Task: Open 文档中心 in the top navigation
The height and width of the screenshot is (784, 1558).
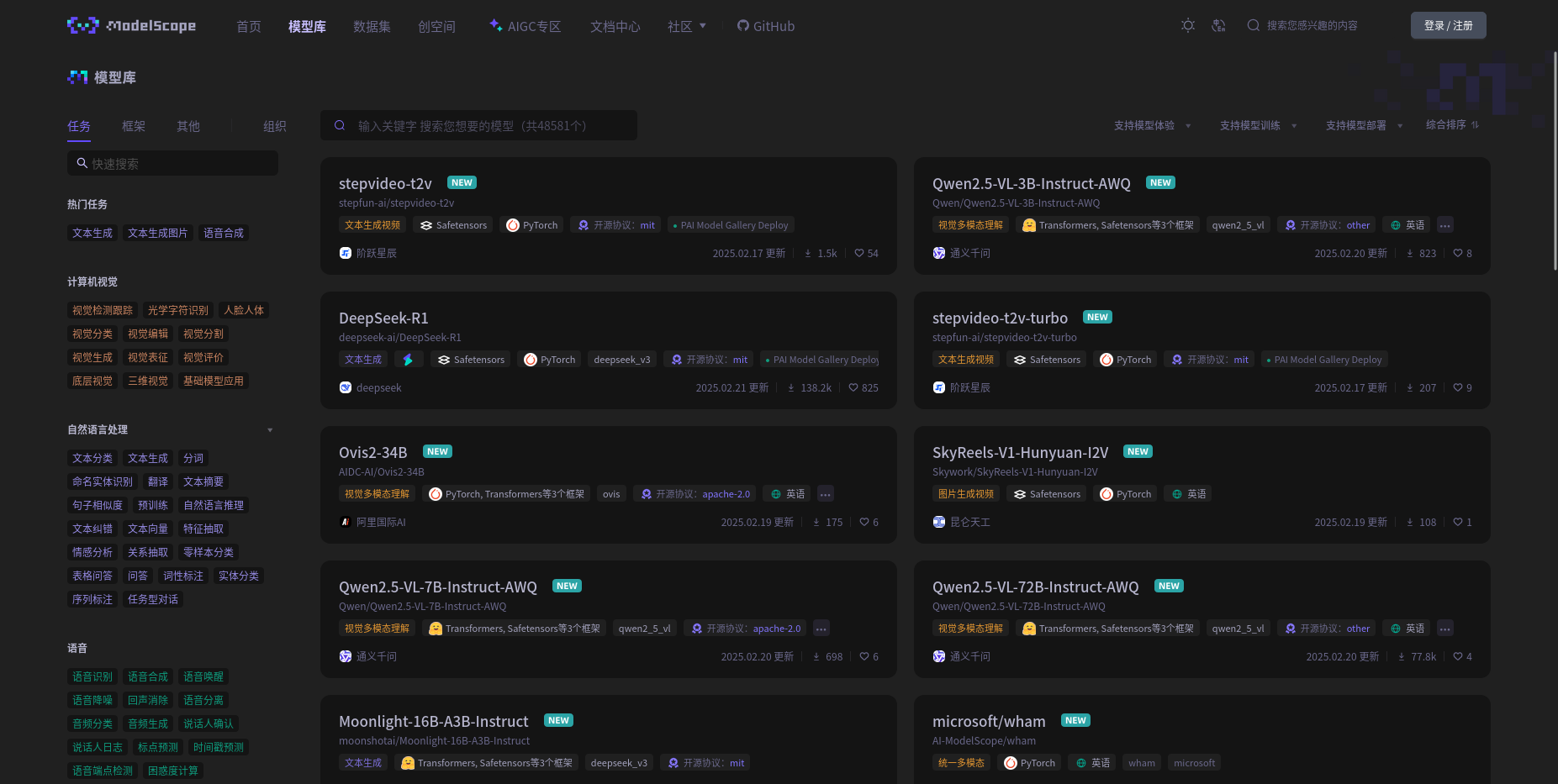Action: [615, 26]
